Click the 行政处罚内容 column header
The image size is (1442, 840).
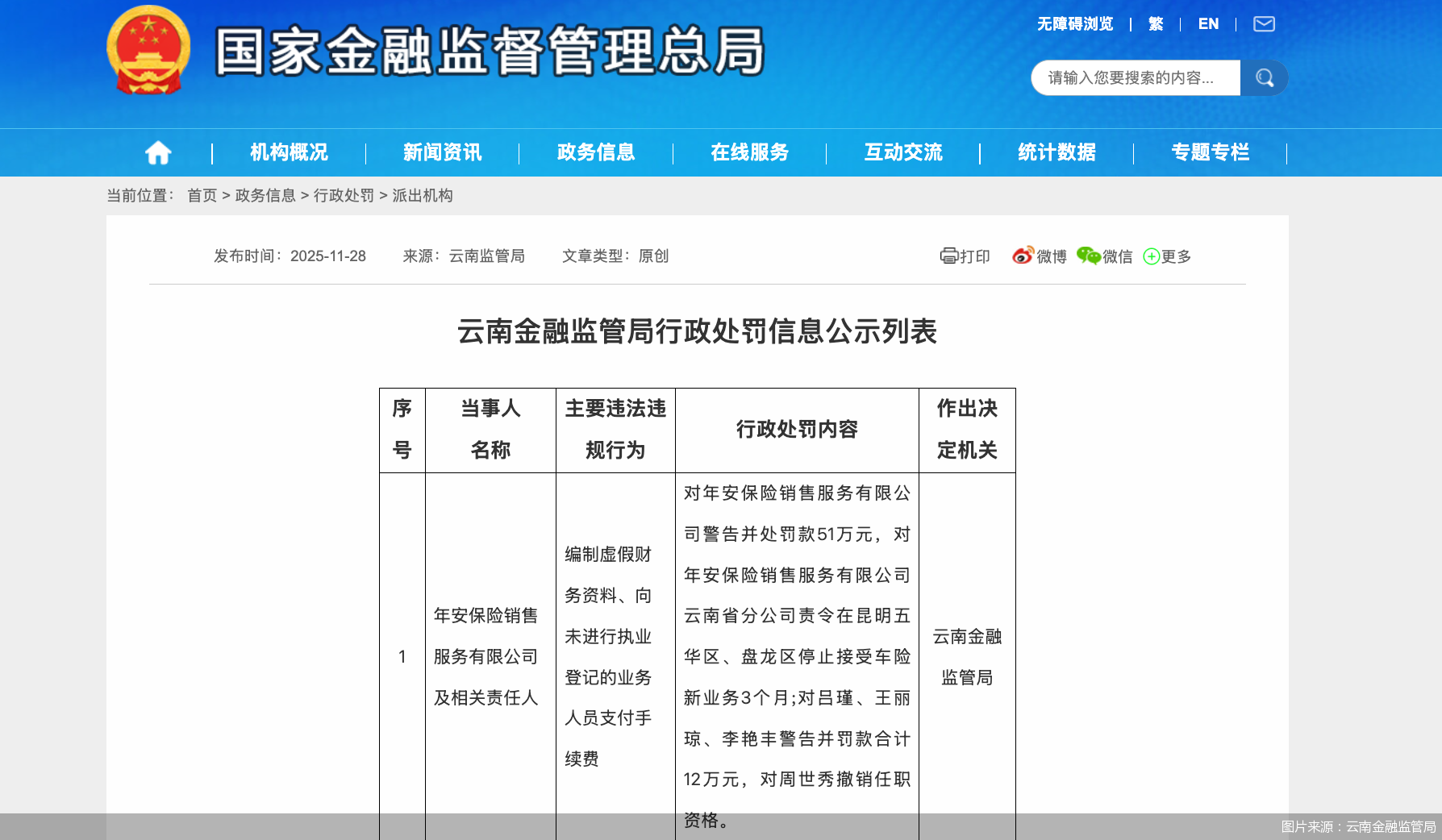797,430
